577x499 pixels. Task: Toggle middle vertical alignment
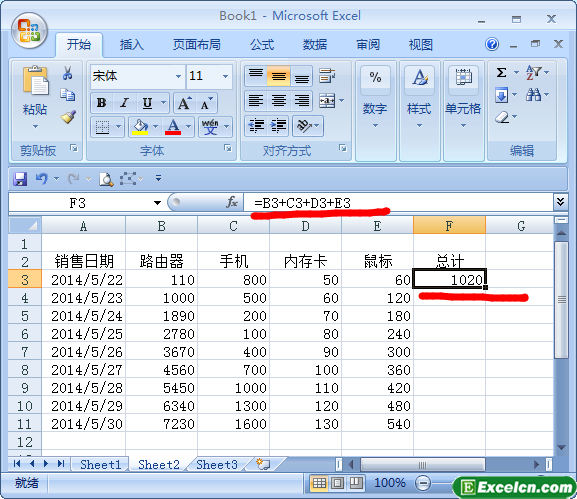(x=279, y=75)
